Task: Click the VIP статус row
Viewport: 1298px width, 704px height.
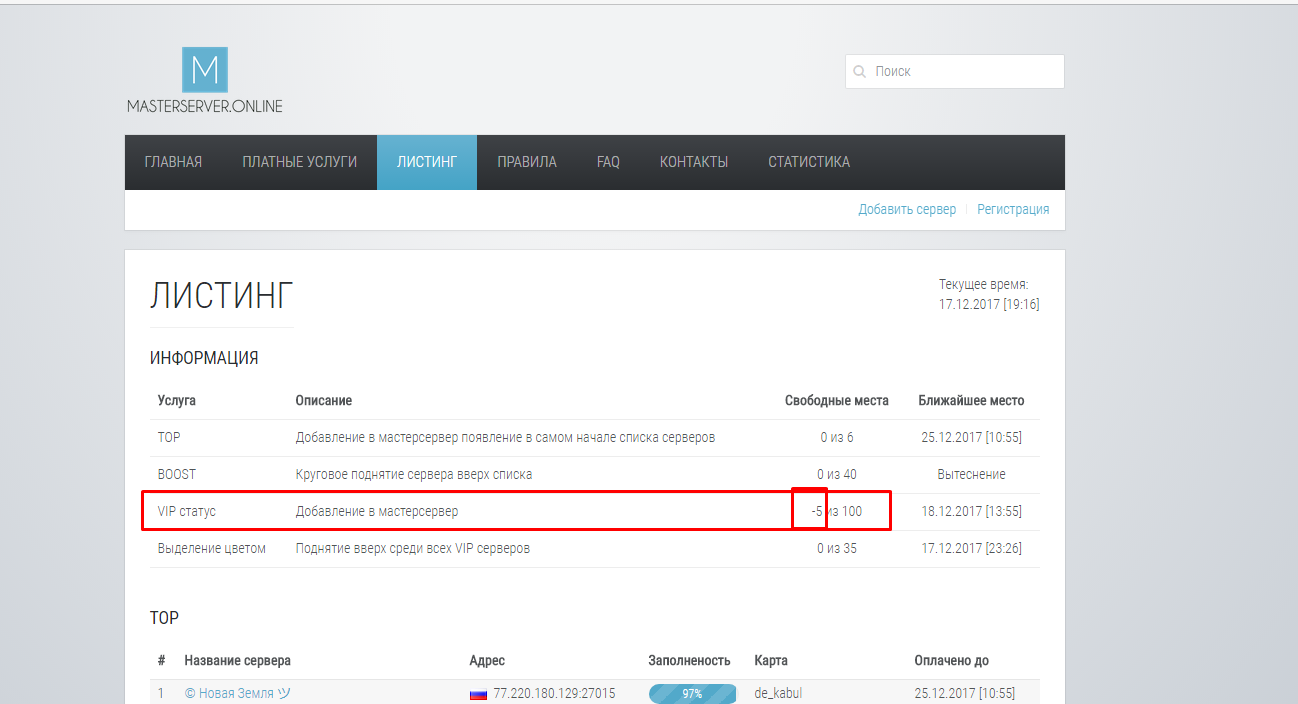Action: pos(595,511)
